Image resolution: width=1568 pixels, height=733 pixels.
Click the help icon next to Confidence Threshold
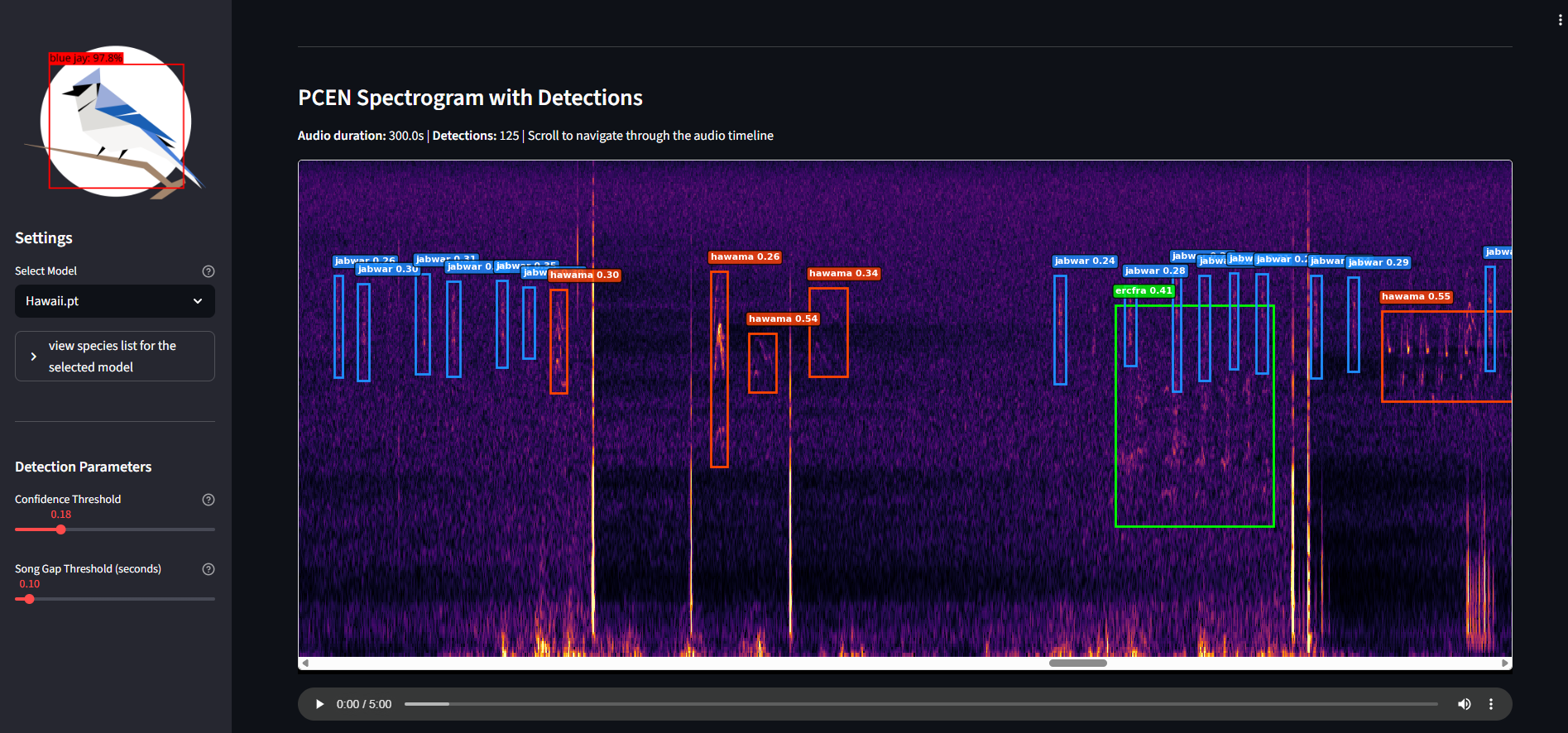(x=209, y=500)
